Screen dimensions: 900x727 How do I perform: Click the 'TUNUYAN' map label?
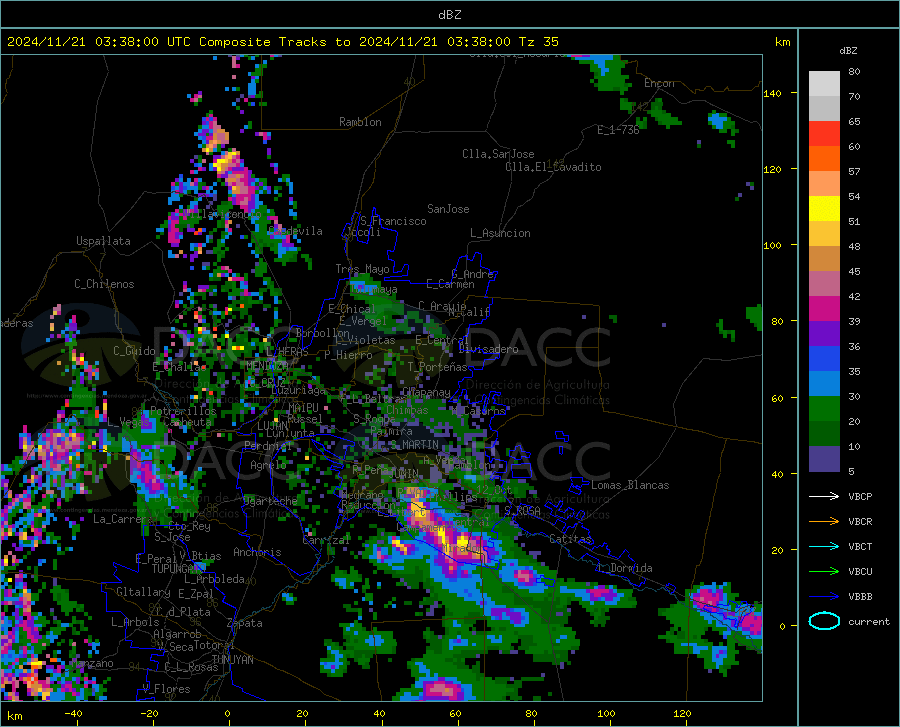pos(232,659)
